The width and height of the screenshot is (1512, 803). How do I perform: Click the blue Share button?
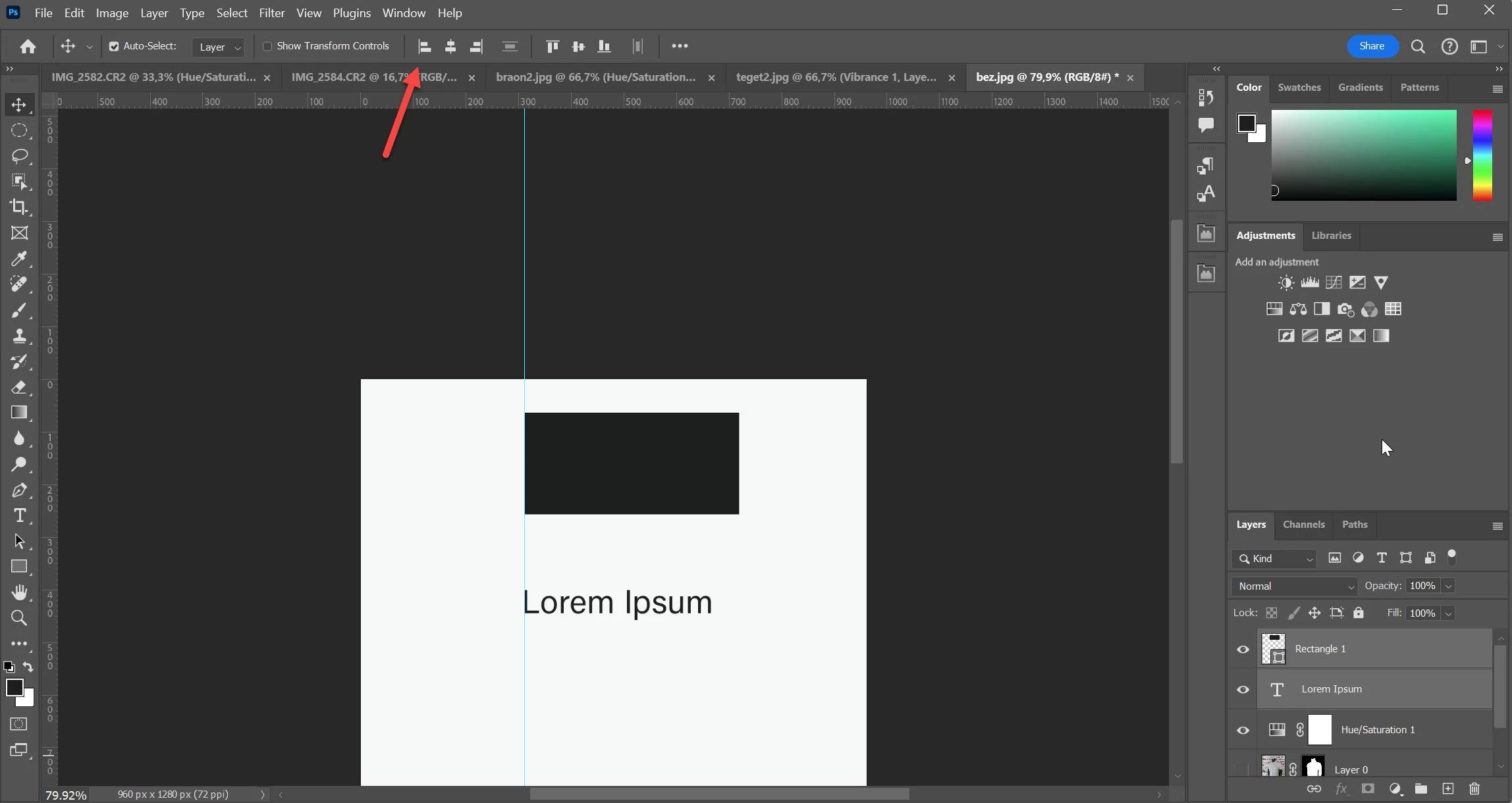coord(1371,46)
